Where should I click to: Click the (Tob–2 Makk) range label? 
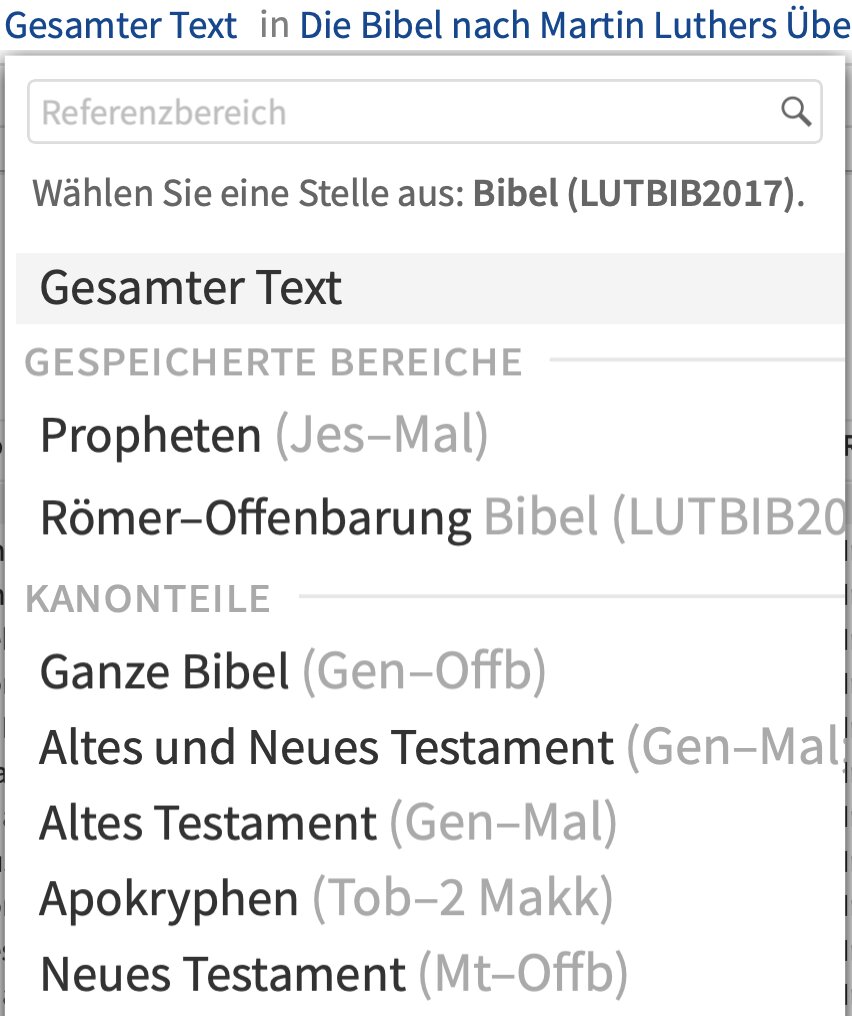click(463, 899)
